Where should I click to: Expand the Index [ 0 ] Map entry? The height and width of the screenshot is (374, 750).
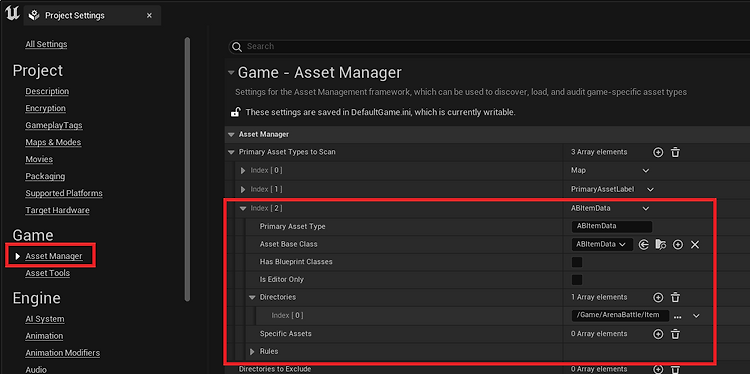point(243,171)
